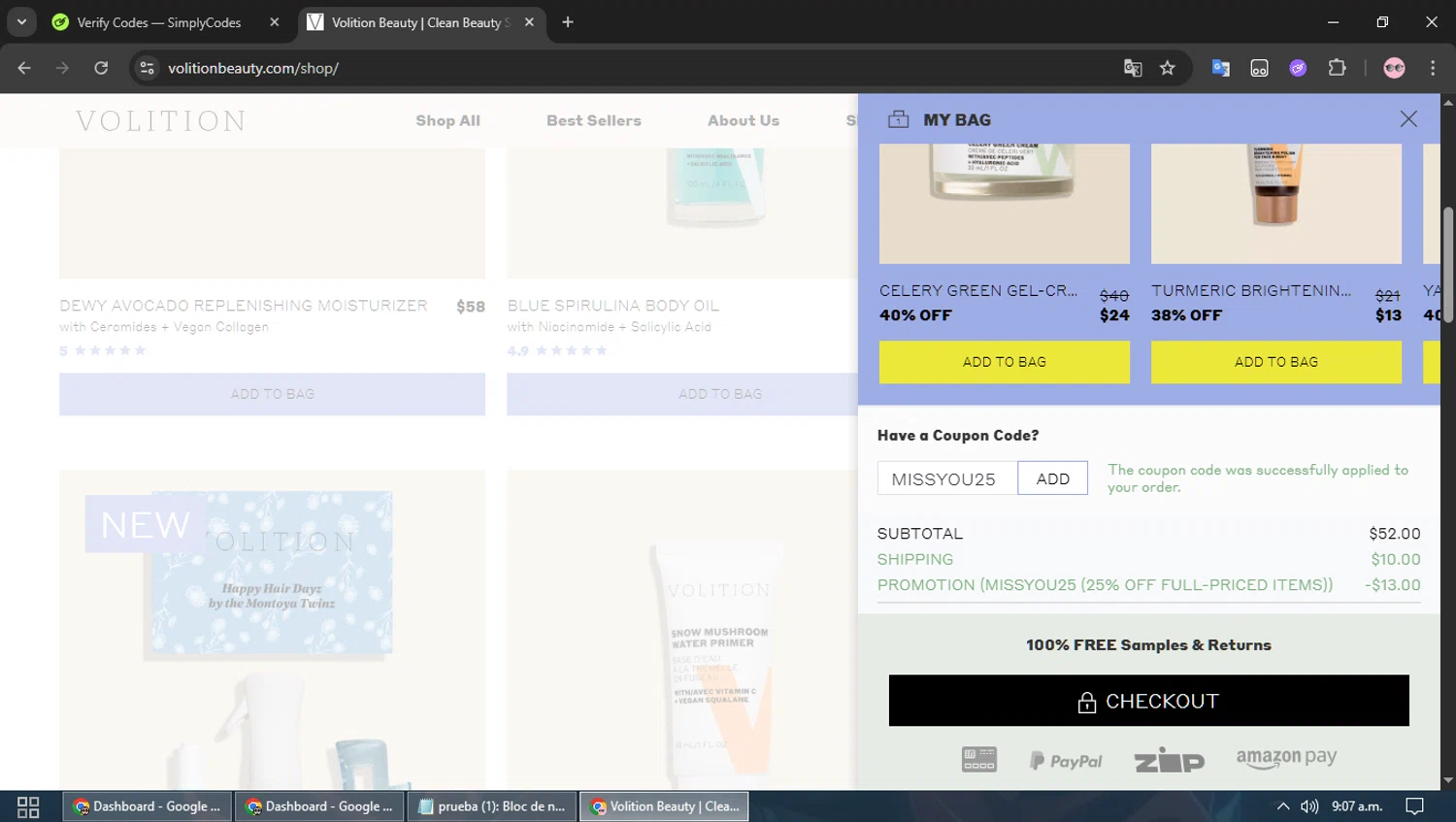The width and height of the screenshot is (1456, 822).
Task: Open the prueba (1) Bloc de notas taskbar item
Action: pyautogui.click(x=492, y=806)
